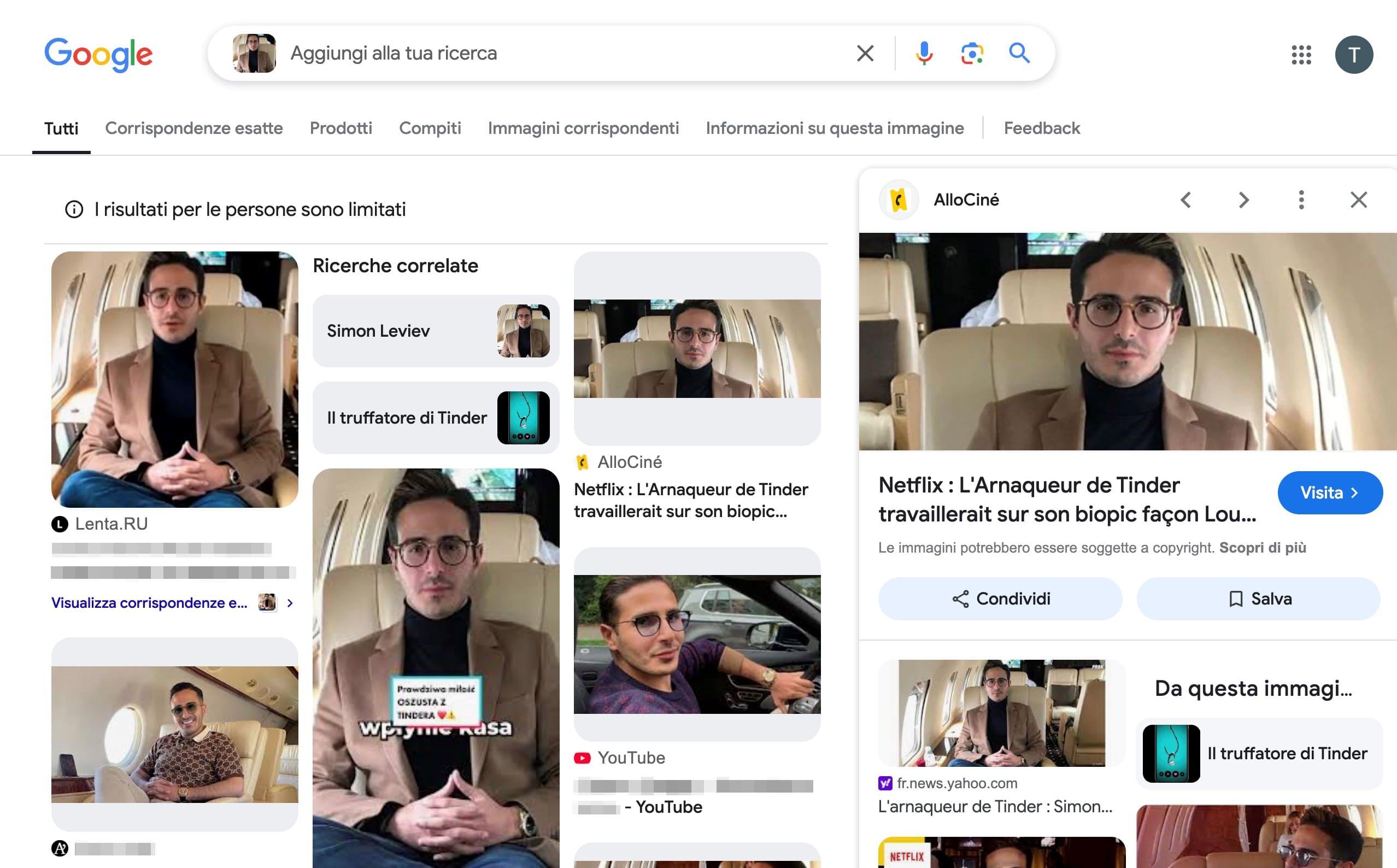The image size is (1397, 868).
Task: Click the 'Ricerche correlate' heading
Action: click(x=396, y=266)
